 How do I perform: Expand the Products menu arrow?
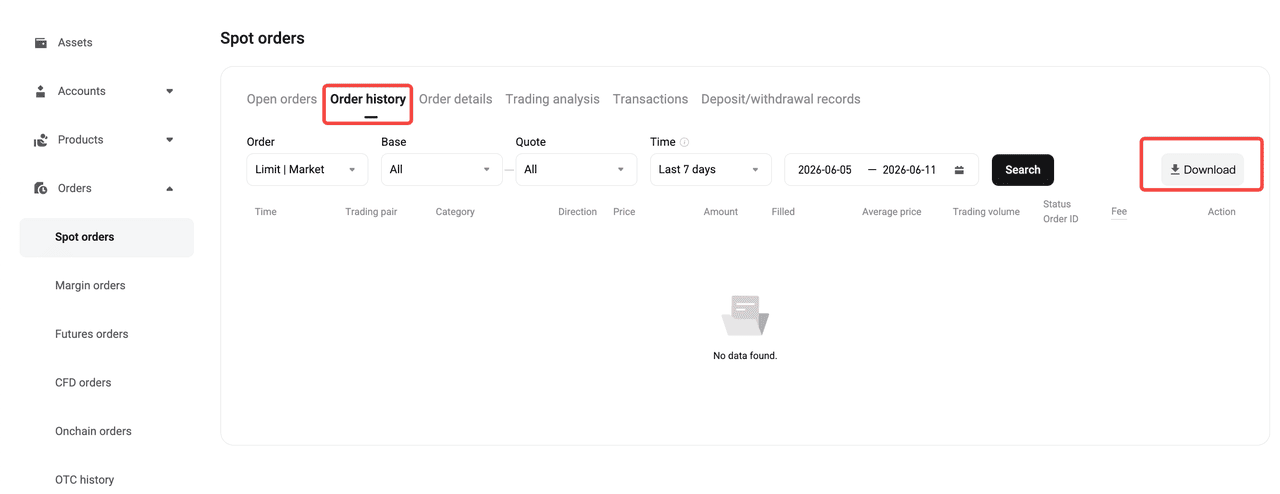click(x=169, y=140)
